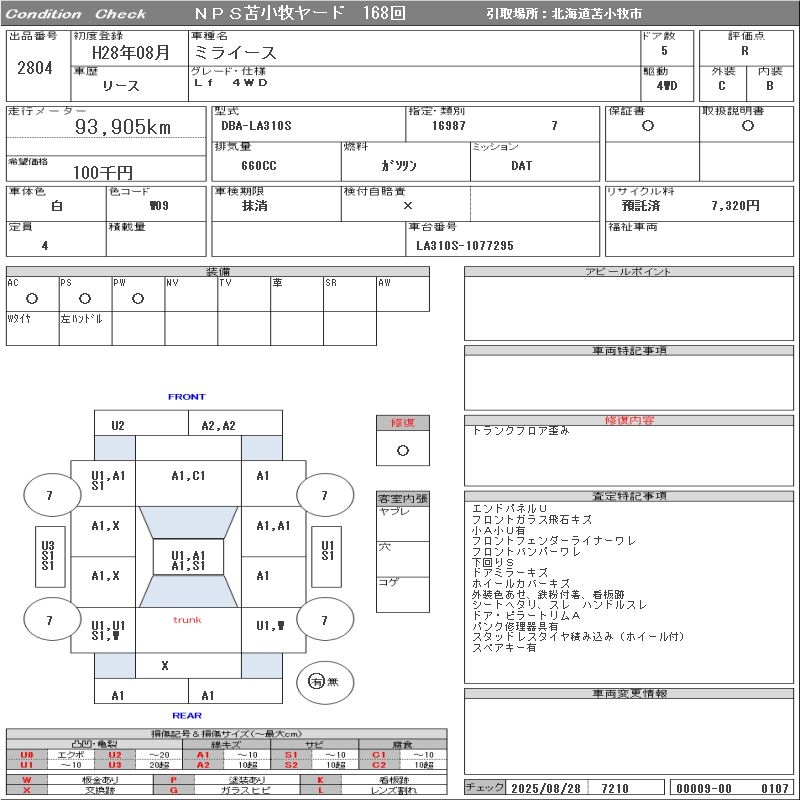The width and height of the screenshot is (800, 800).
Task: Select the 'U2' front bumper damage code
Action: [118, 426]
